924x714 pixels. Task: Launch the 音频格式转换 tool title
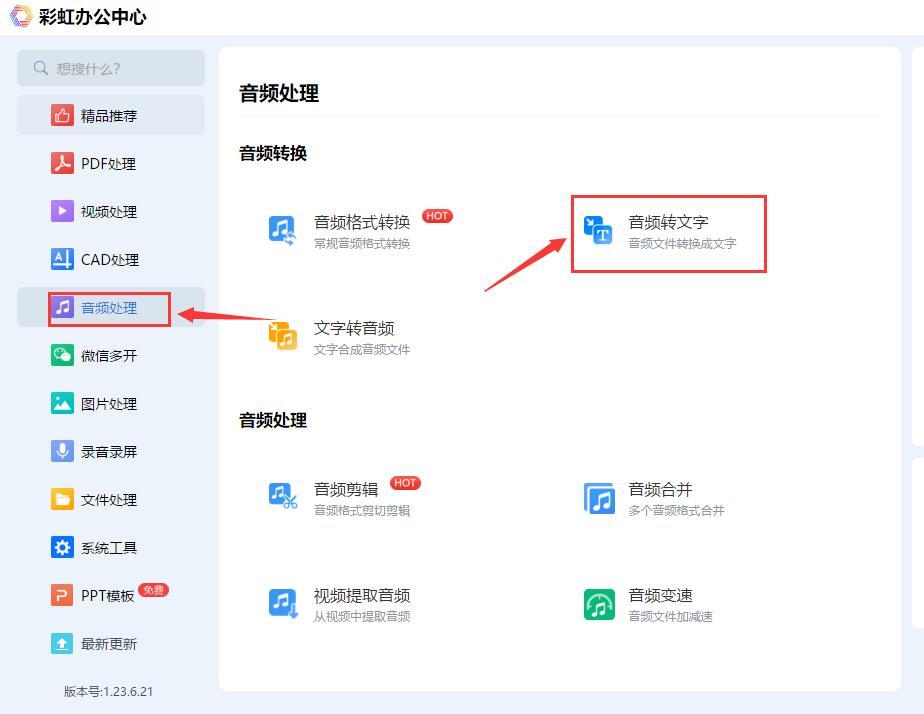tap(362, 222)
